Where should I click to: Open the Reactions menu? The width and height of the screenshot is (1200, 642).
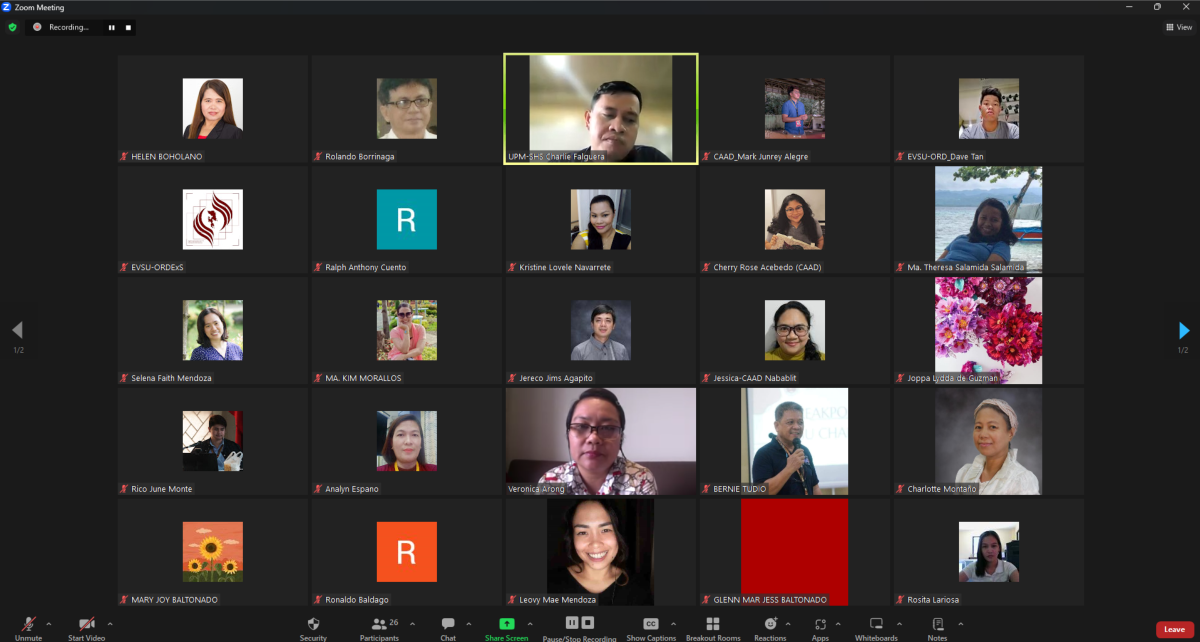tap(770, 624)
